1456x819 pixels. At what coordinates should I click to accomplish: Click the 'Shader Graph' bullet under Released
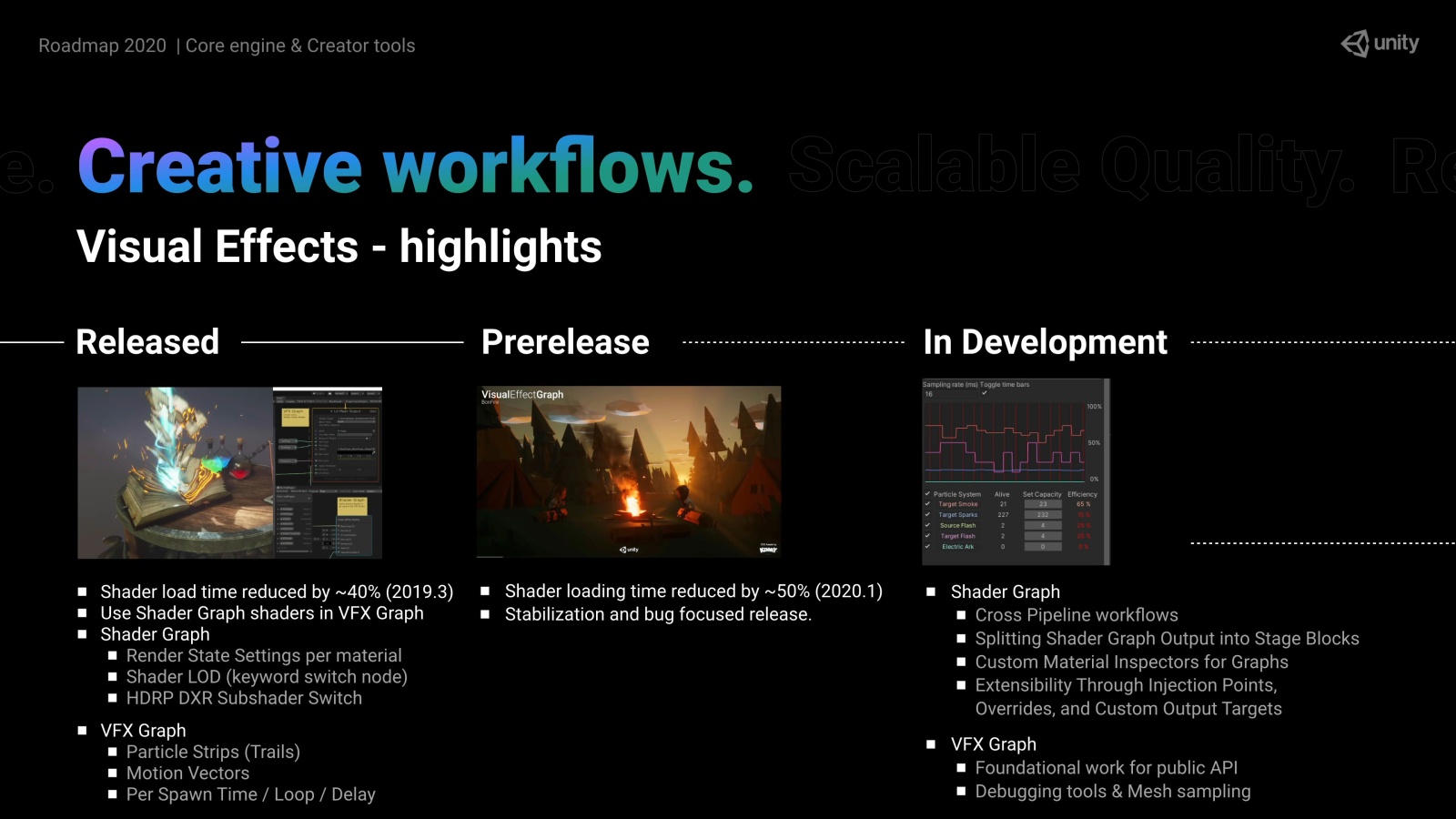(x=155, y=634)
